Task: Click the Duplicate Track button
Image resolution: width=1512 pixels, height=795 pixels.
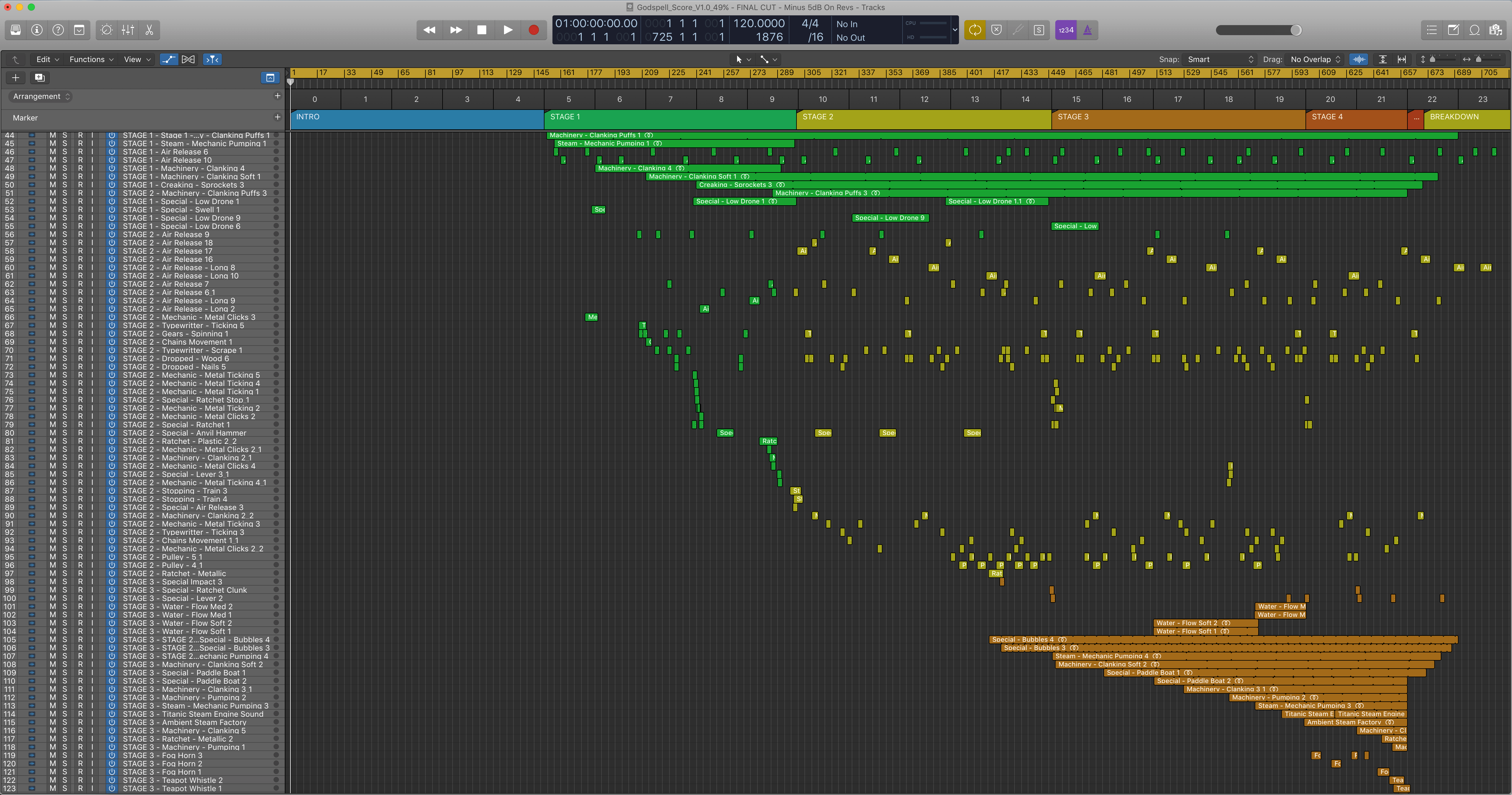Action: click(39, 77)
